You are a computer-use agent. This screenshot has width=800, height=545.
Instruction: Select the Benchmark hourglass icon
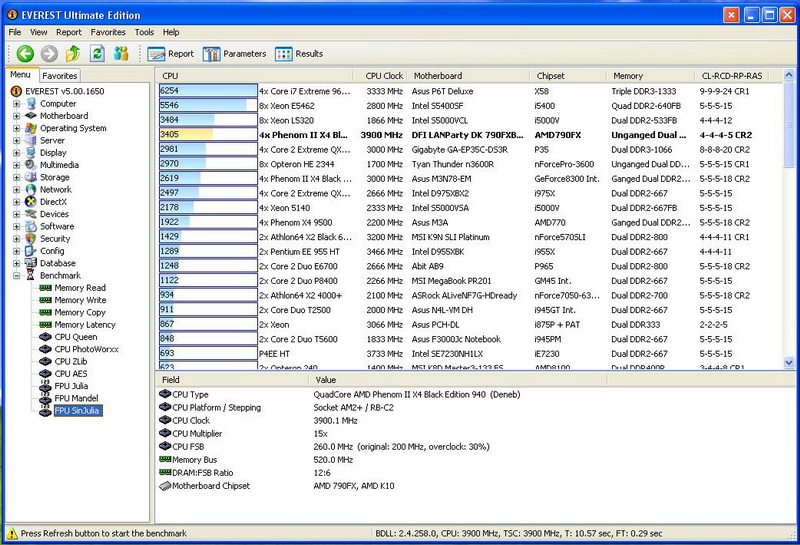31,275
